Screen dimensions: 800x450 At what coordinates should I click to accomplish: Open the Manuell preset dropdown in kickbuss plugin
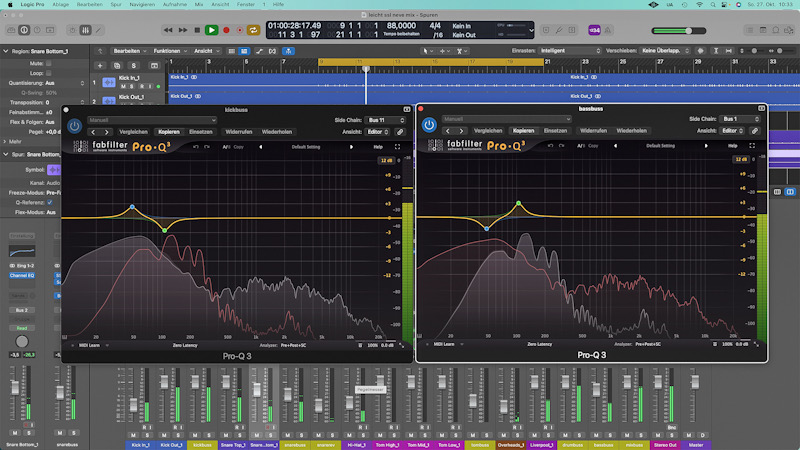click(x=152, y=120)
